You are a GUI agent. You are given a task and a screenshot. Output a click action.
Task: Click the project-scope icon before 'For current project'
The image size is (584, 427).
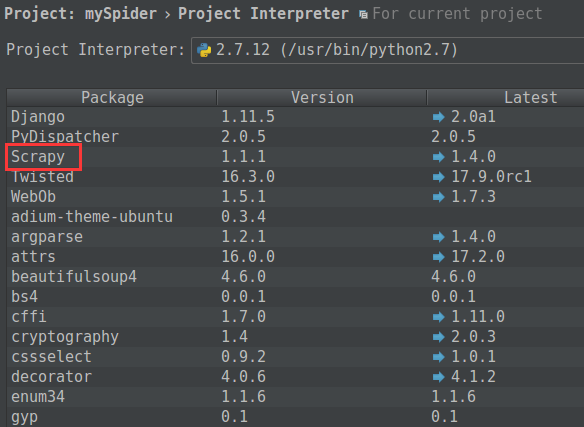(363, 15)
